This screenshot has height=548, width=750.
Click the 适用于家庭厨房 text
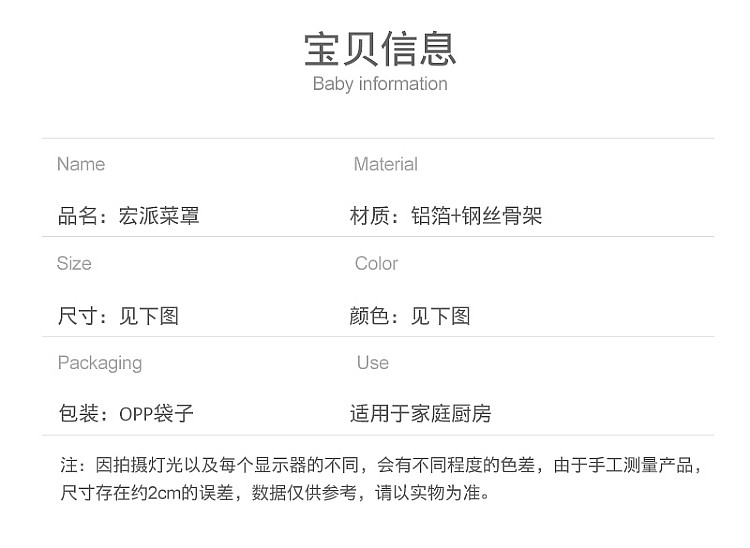point(421,413)
